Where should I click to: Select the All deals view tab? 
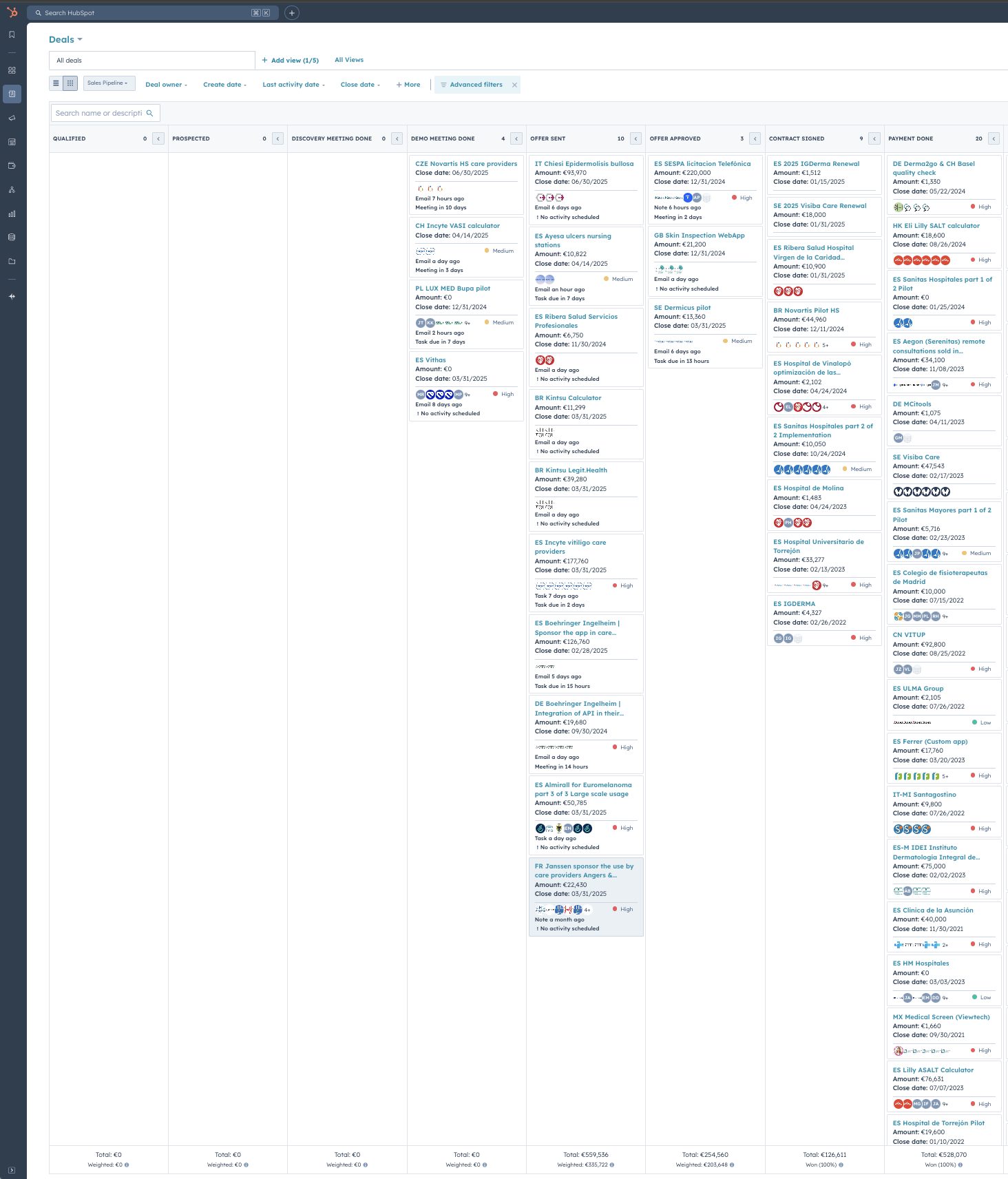click(x=151, y=61)
